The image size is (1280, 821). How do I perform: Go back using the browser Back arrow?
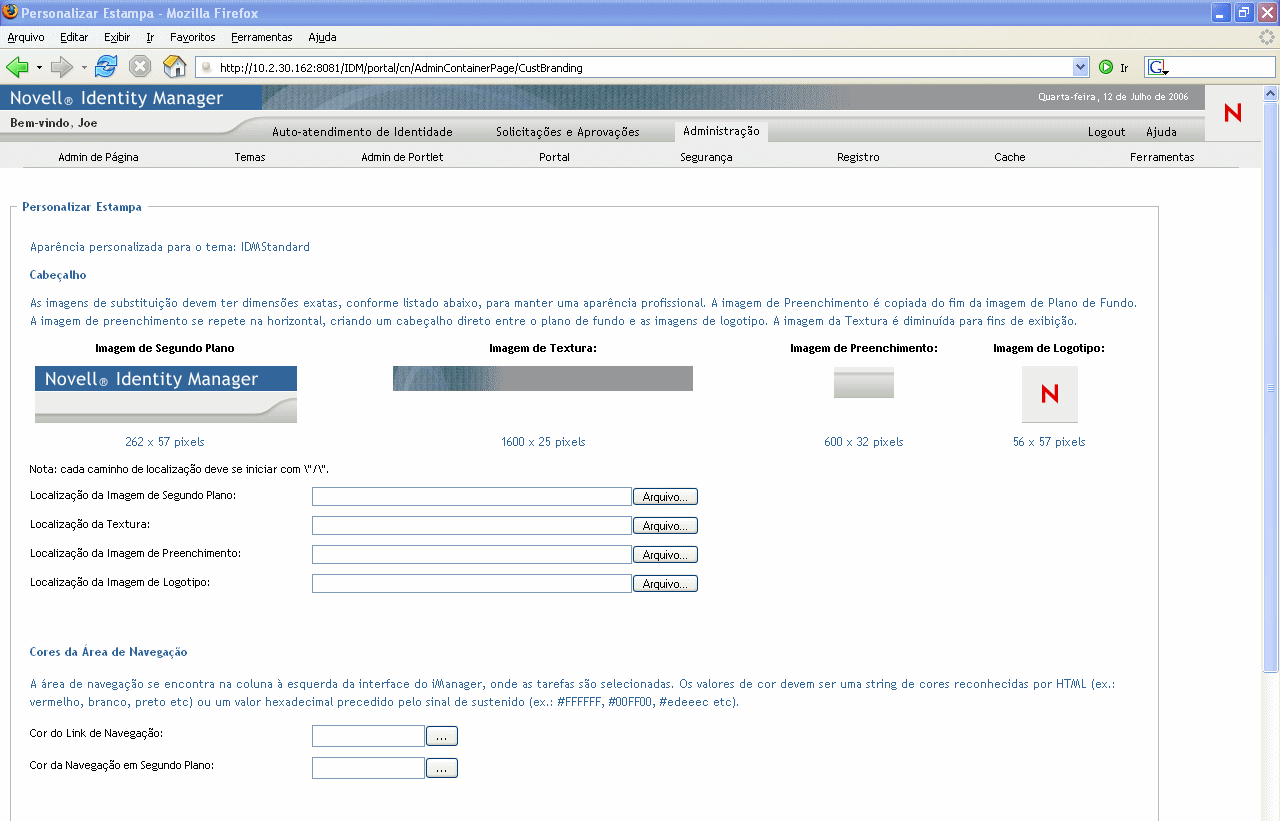pyautogui.click(x=17, y=67)
